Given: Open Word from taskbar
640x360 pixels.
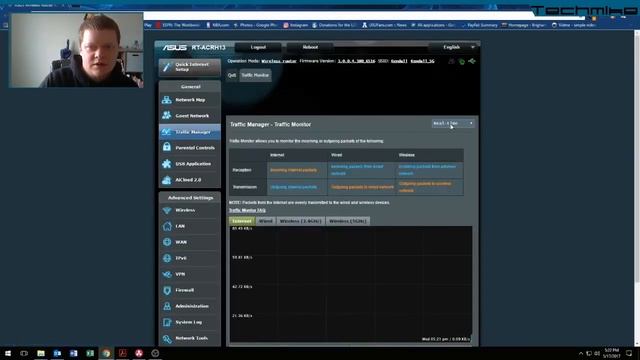Looking at the screenshot, I should (73, 353).
